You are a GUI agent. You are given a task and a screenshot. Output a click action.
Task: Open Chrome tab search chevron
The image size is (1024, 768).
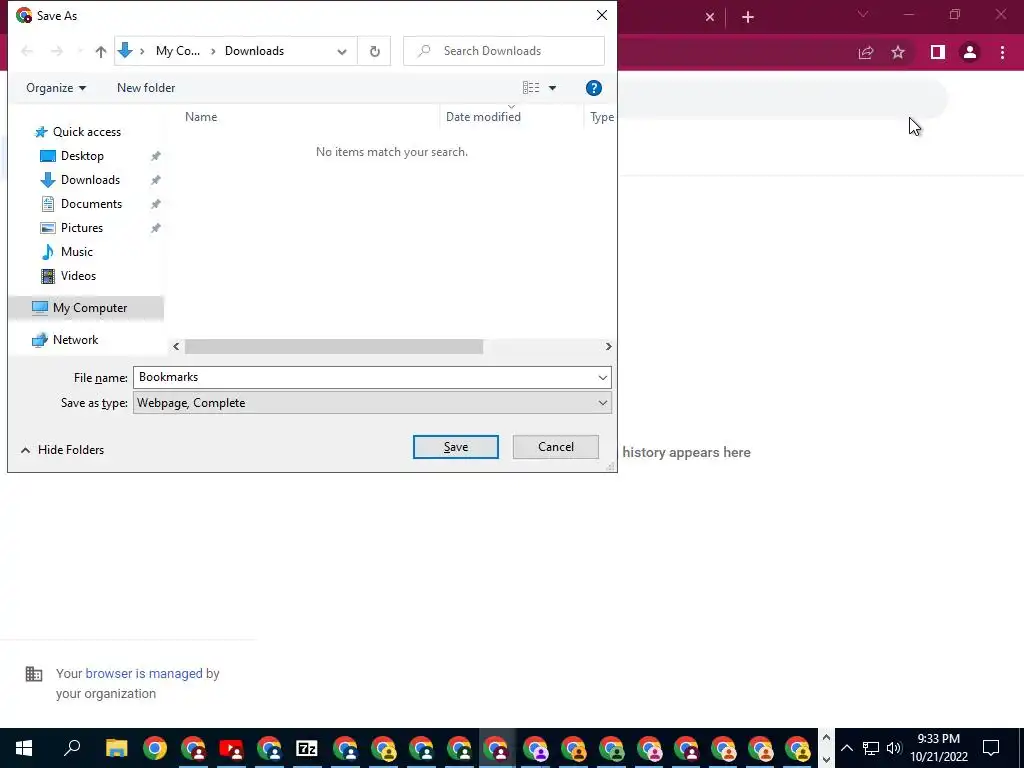[x=863, y=14]
